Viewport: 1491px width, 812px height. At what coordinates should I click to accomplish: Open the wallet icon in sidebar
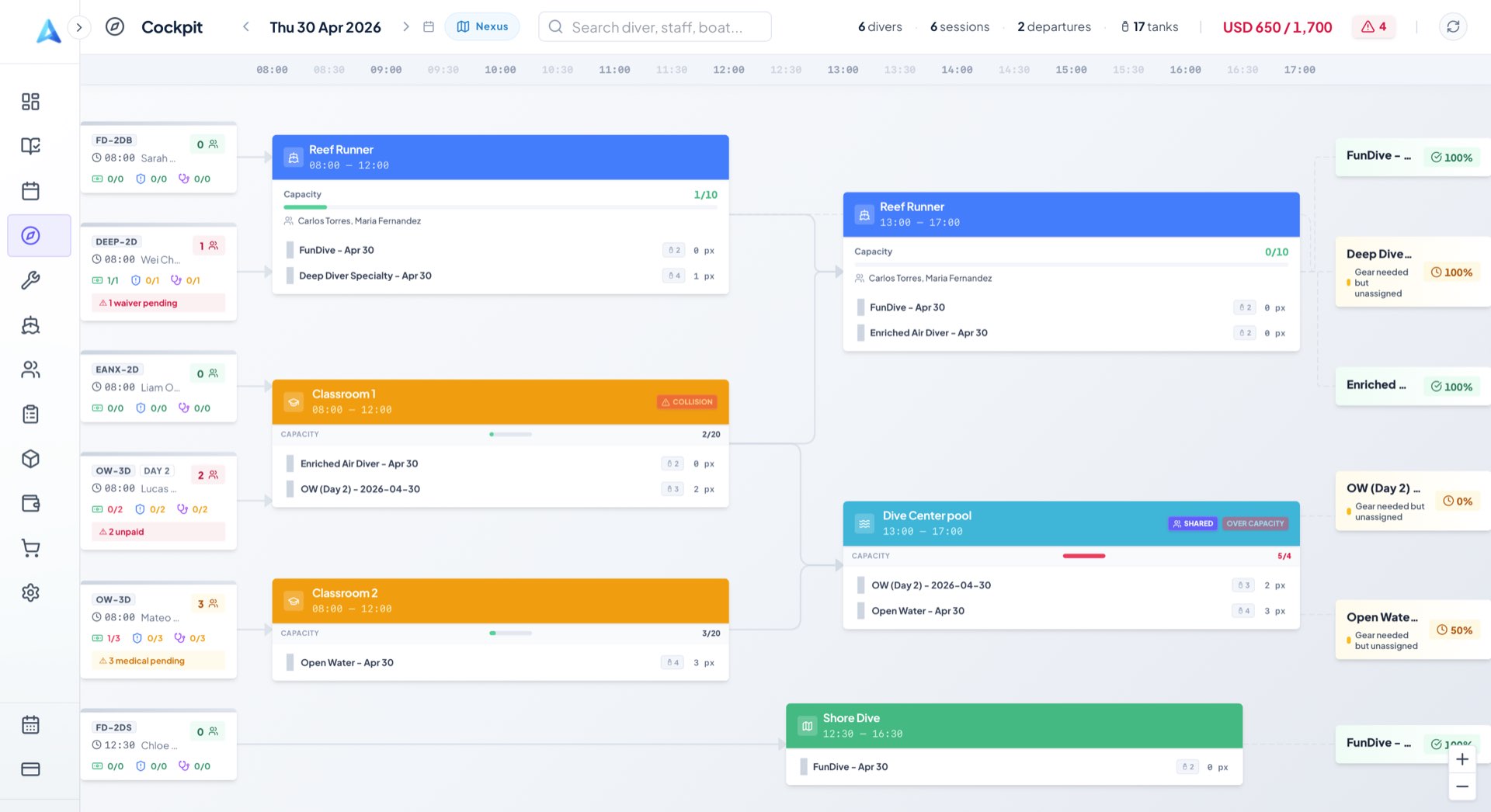[x=30, y=503]
